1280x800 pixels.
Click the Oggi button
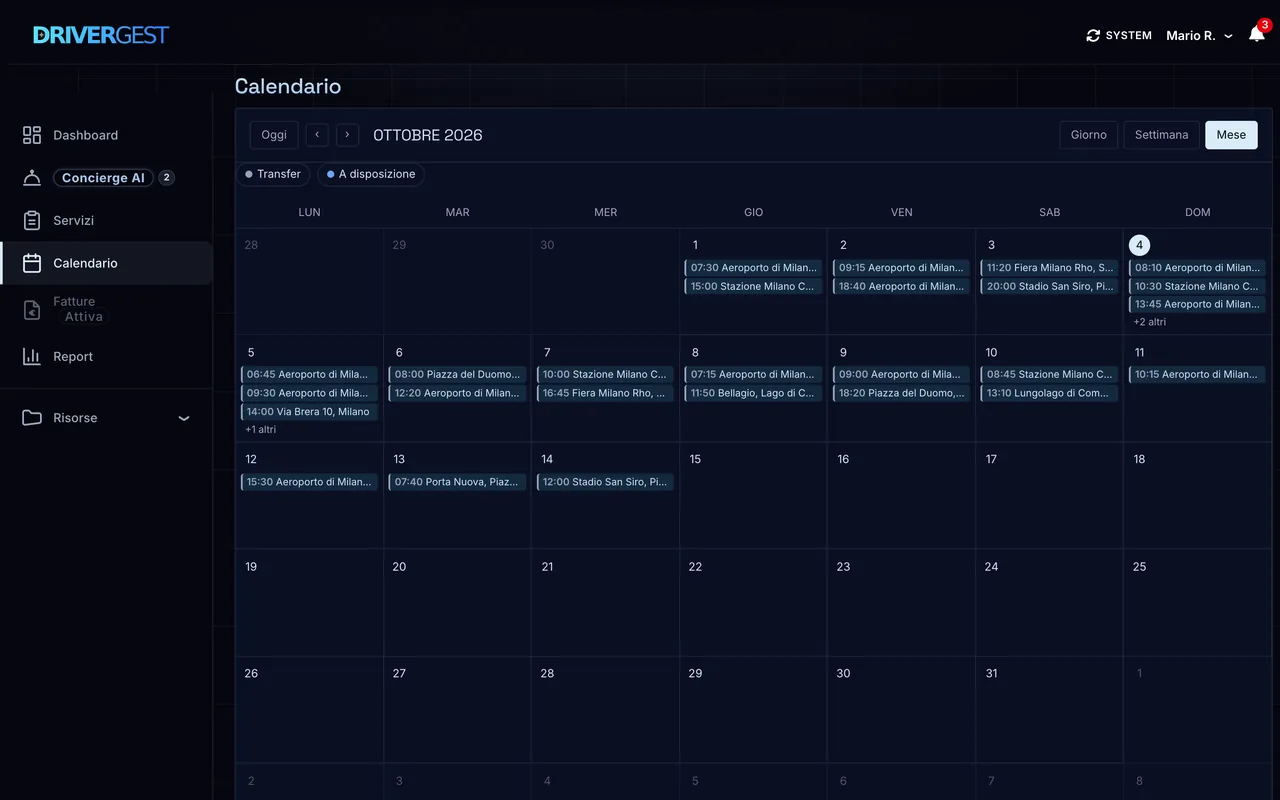274,135
